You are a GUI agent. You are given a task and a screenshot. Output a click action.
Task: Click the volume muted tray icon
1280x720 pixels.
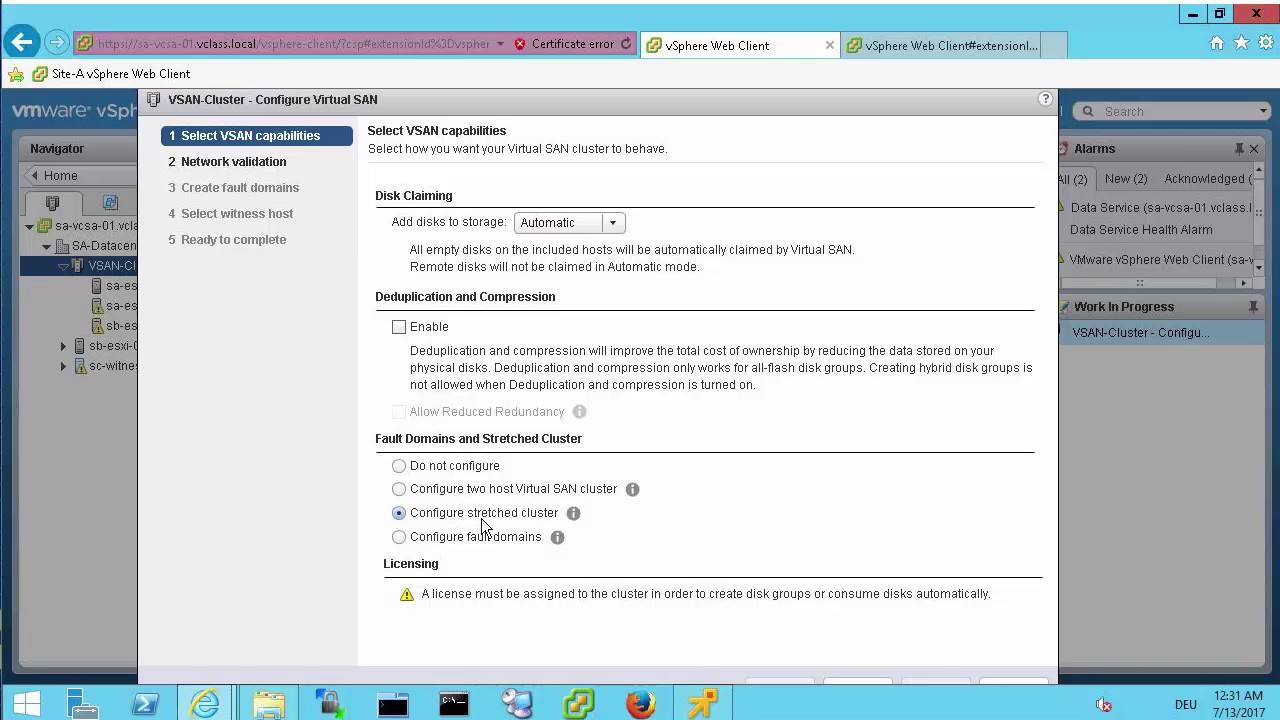(1104, 705)
